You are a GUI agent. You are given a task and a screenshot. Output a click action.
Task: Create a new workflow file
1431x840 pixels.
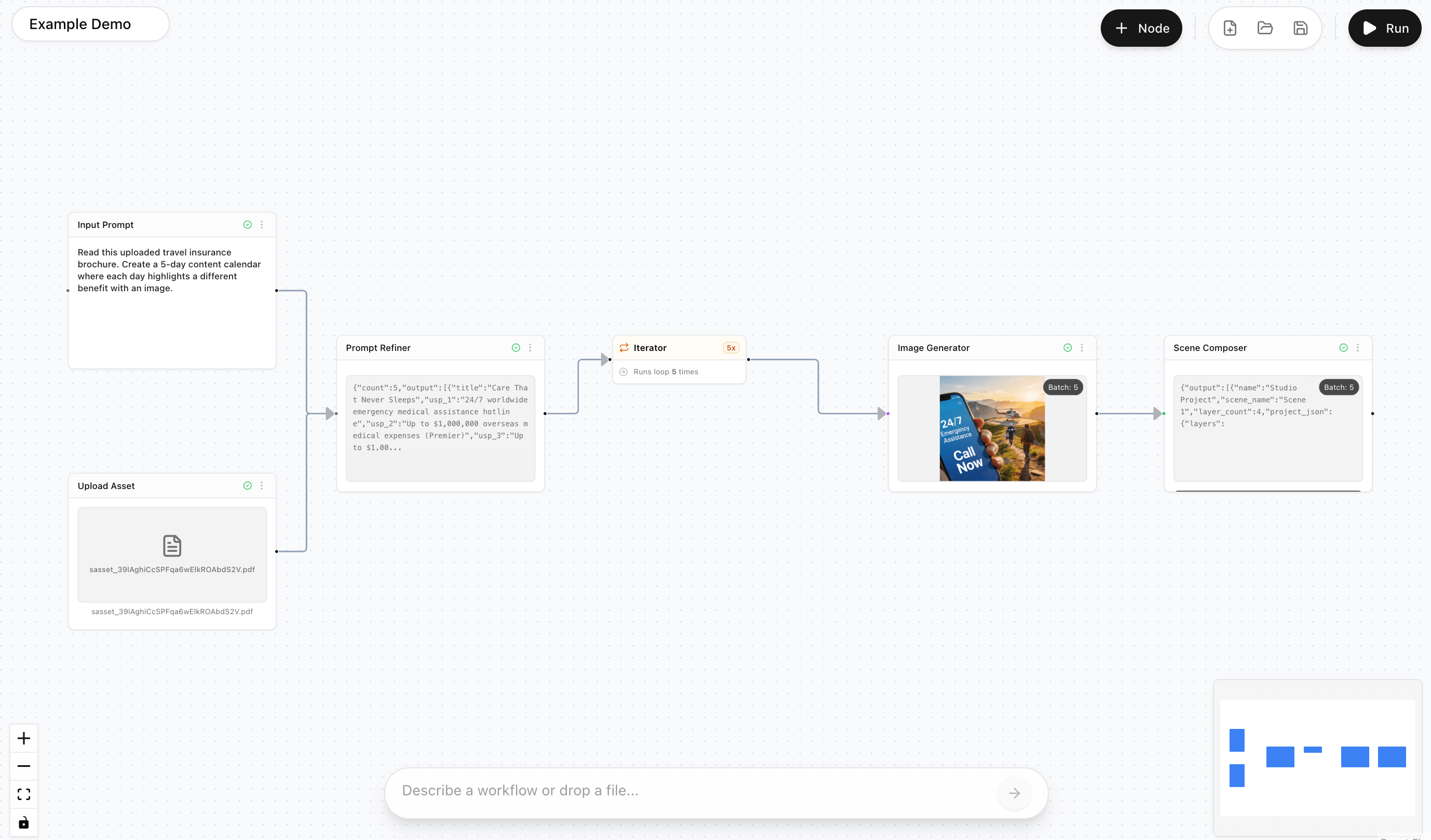click(x=1230, y=28)
